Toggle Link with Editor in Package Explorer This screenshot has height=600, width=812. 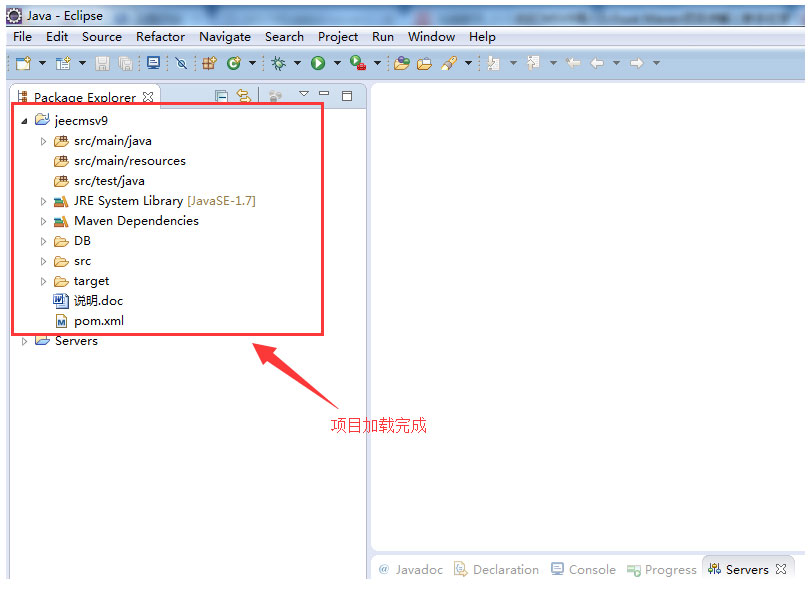[243, 96]
